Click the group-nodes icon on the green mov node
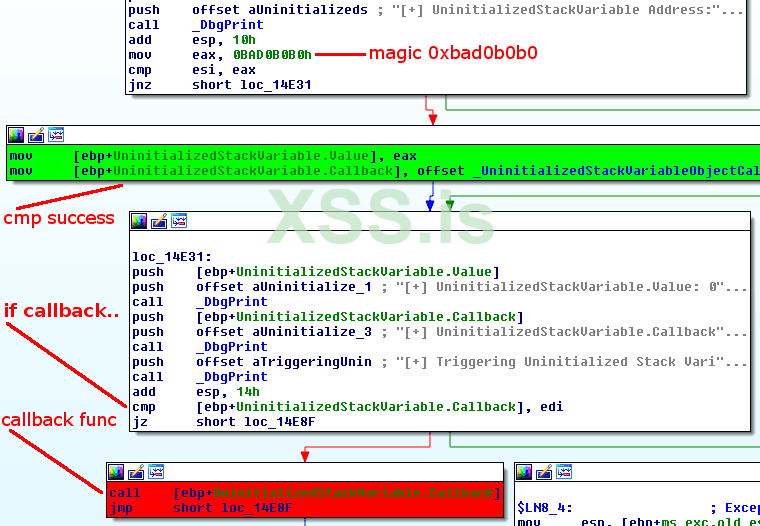The image size is (760, 526). tap(56, 135)
